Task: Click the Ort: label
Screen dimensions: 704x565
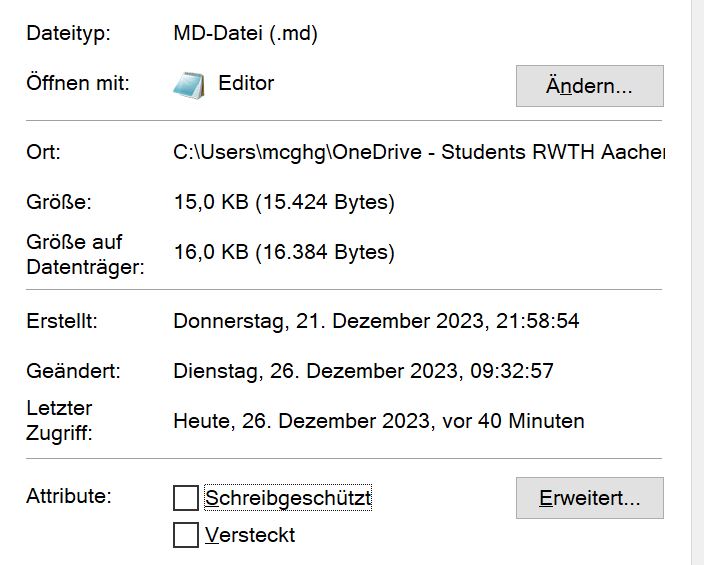Action: click(x=44, y=153)
